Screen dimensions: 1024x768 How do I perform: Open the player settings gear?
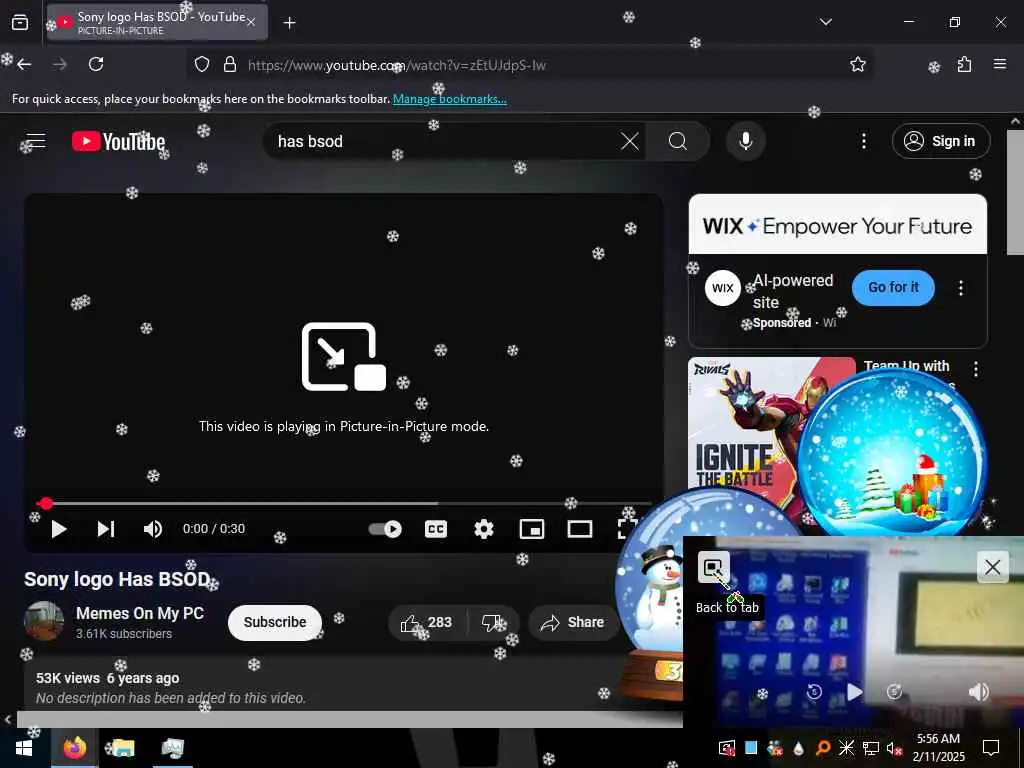(x=484, y=529)
